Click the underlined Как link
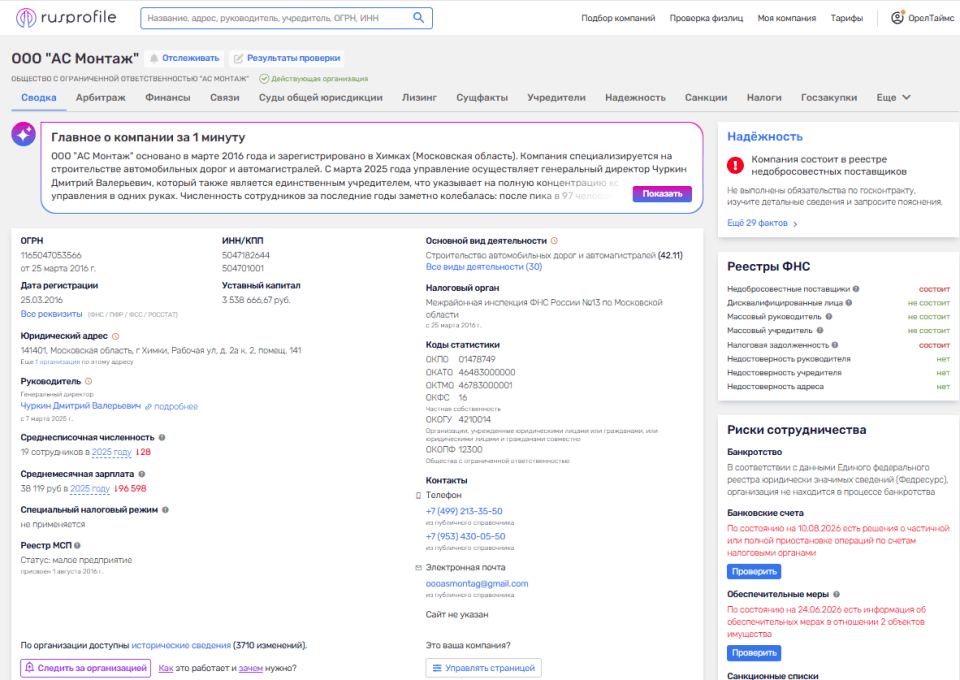This screenshot has width=960, height=680. pyautogui.click(x=166, y=668)
